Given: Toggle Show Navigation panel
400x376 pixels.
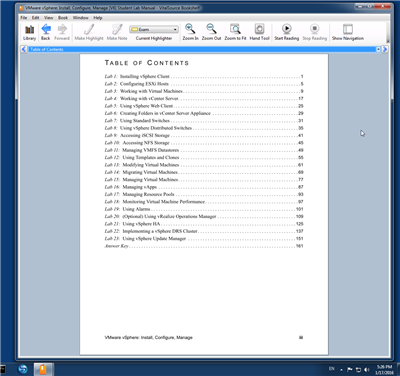Looking at the screenshot, I should click(348, 32).
